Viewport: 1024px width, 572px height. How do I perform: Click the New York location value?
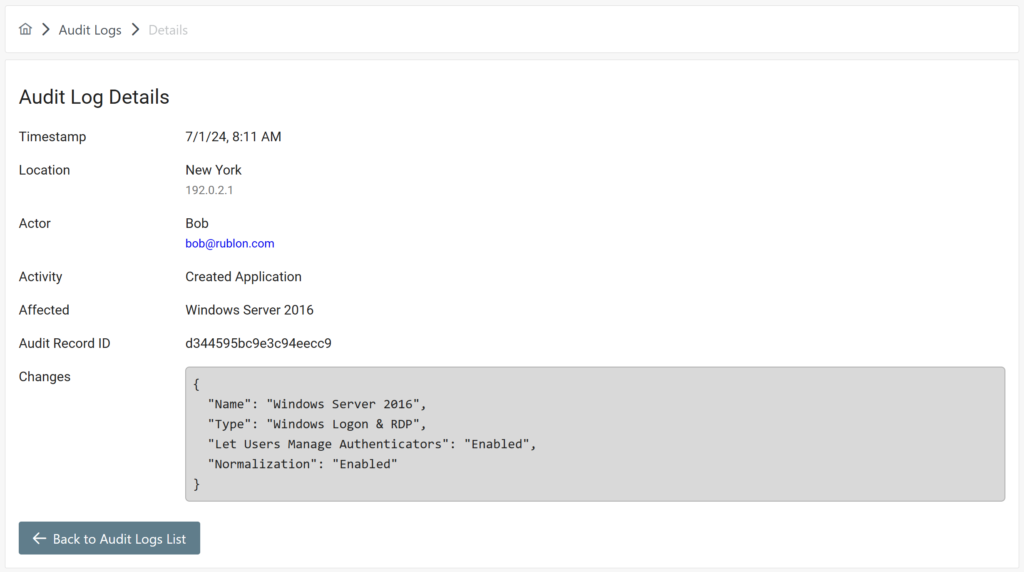click(x=213, y=170)
